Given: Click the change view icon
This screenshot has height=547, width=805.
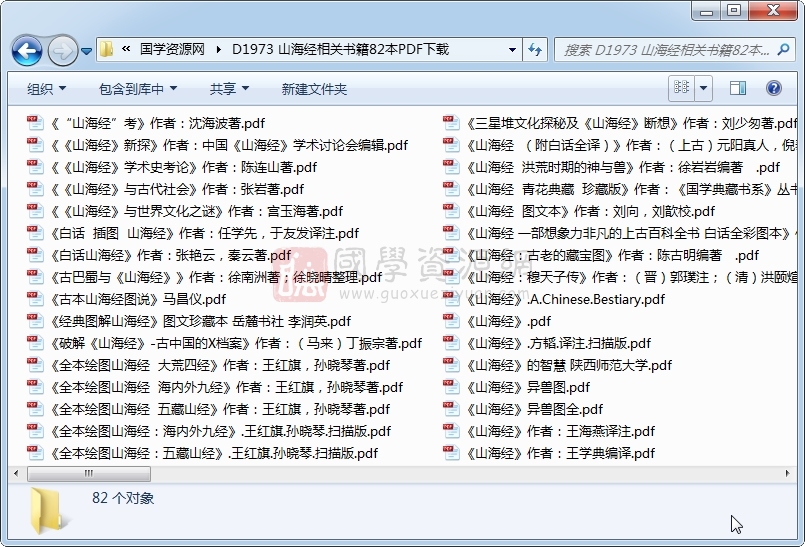Looking at the screenshot, I should pos(682,89).
